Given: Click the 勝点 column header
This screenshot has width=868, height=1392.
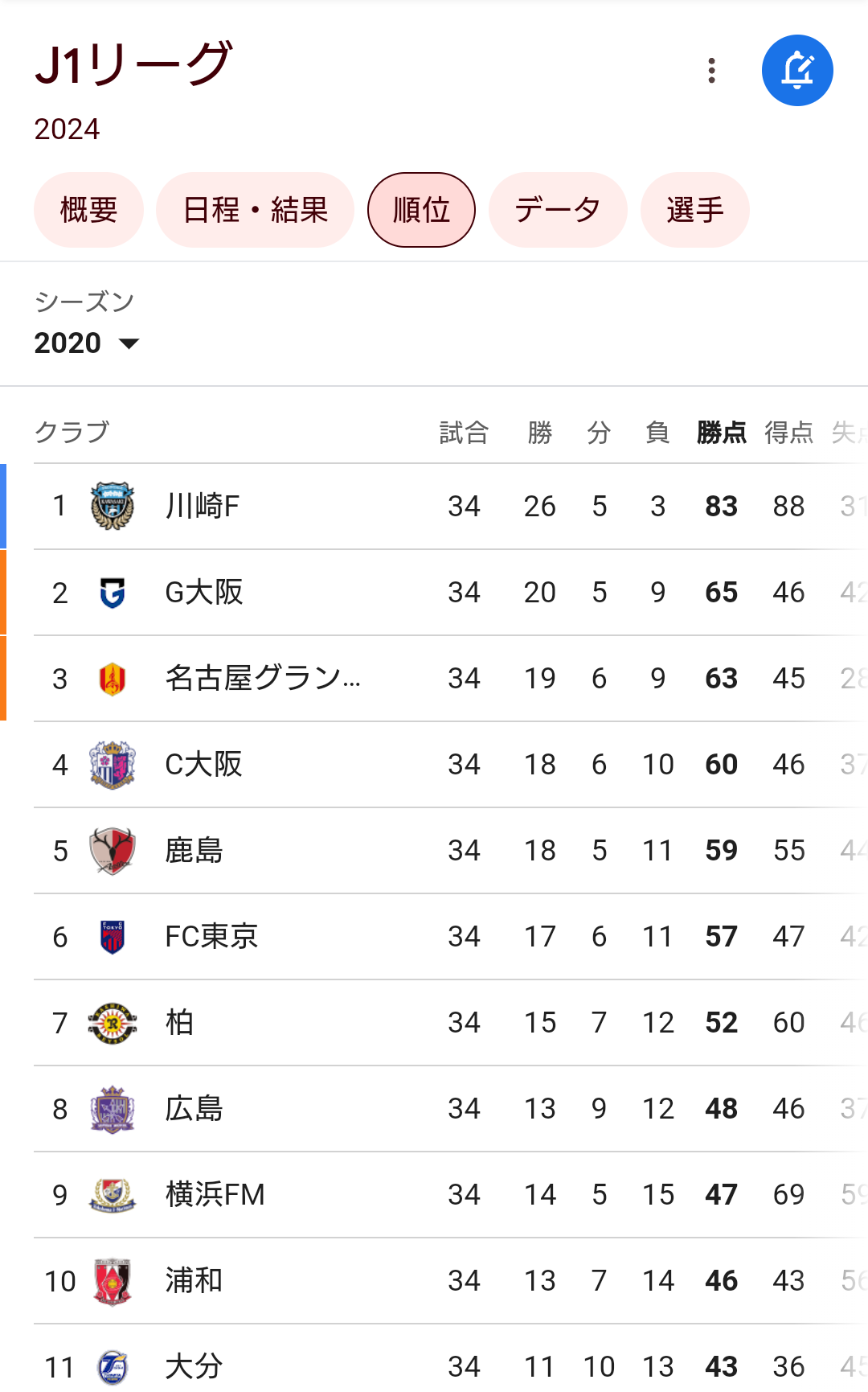Looking at the screenshot, I should tap(722, 433).
